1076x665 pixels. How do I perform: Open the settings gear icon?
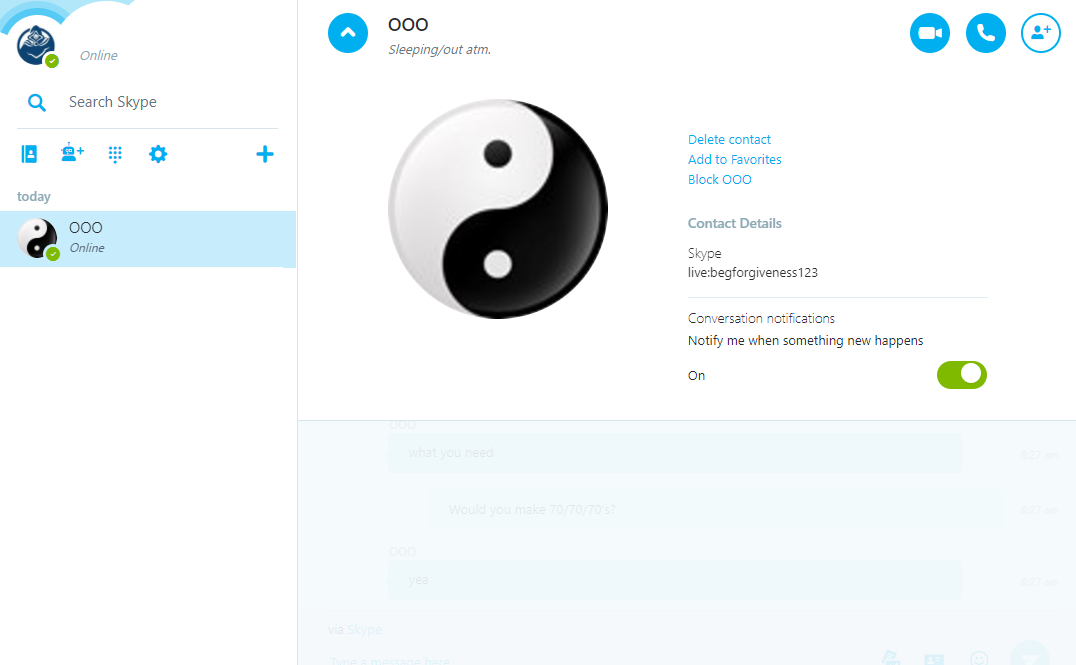pyautogui.click(x=158, y=154)
